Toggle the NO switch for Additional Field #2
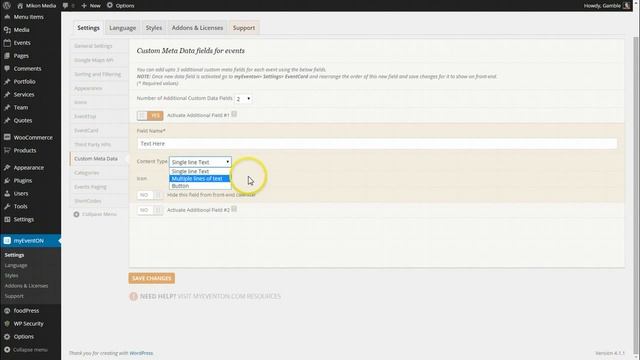This screenshot has width=640, height=360. pyautogui.click(x=150, y=210)
